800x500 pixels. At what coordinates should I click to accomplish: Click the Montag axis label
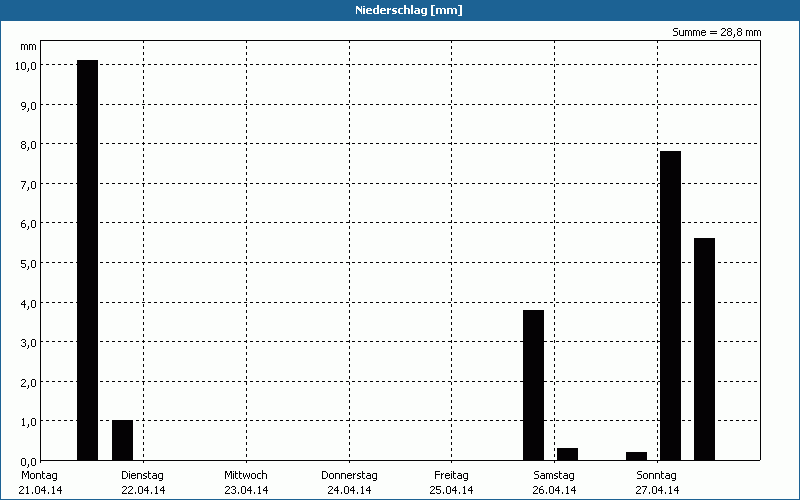[39, 476]
